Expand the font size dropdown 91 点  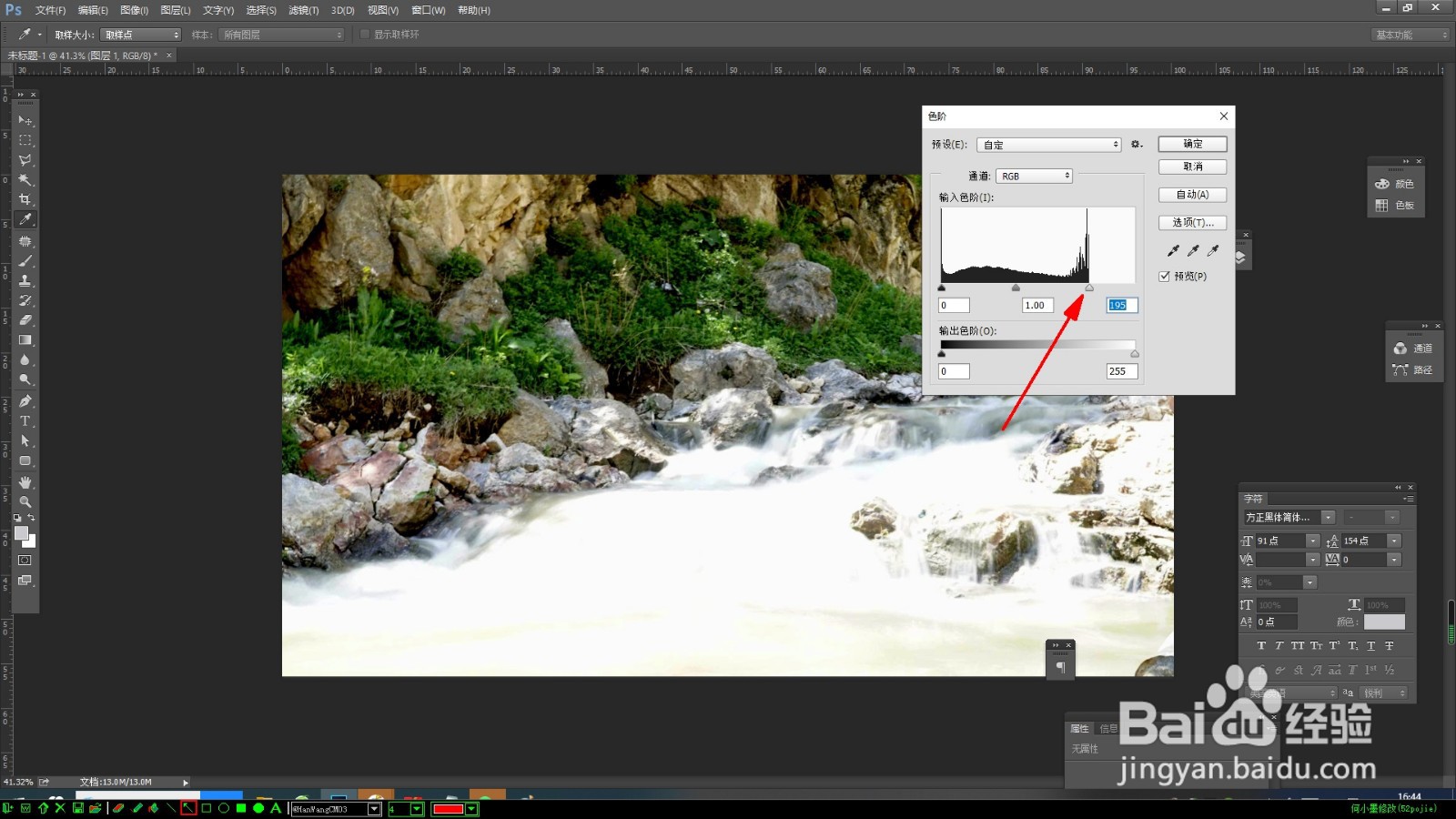click(x=1313, y=541)
